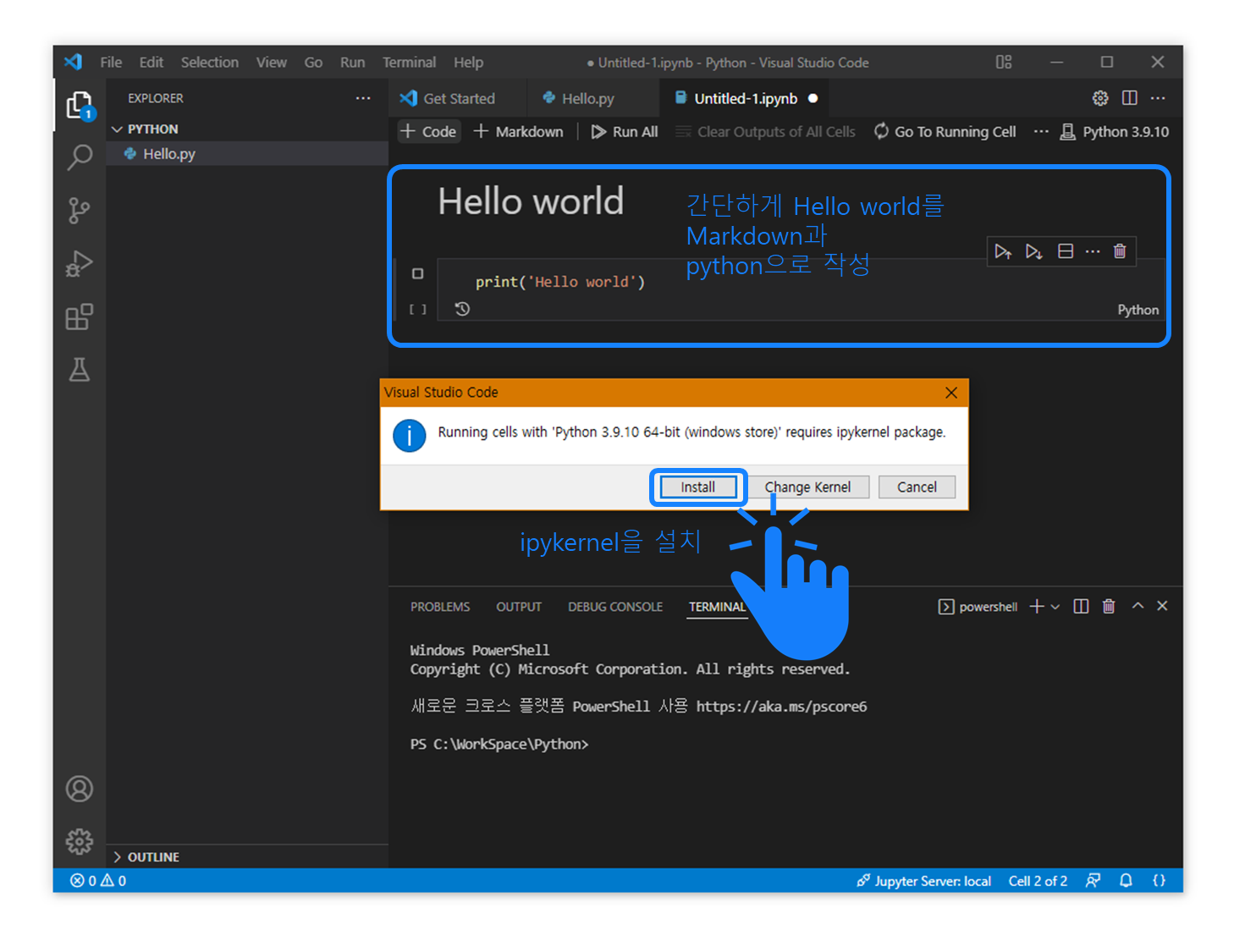Screen dimensions: 1234x952
Task: Open Hello.py in the Explorer tree
Action: pyautogui.click(x=247, y=153)
